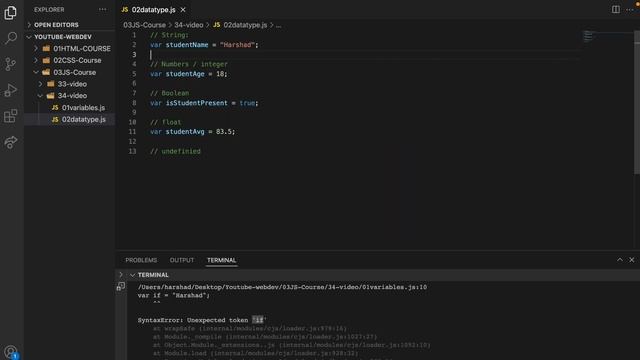Click line number 13 in gutter
This screenshot has height=360, width=640.
tap(132, 151)
